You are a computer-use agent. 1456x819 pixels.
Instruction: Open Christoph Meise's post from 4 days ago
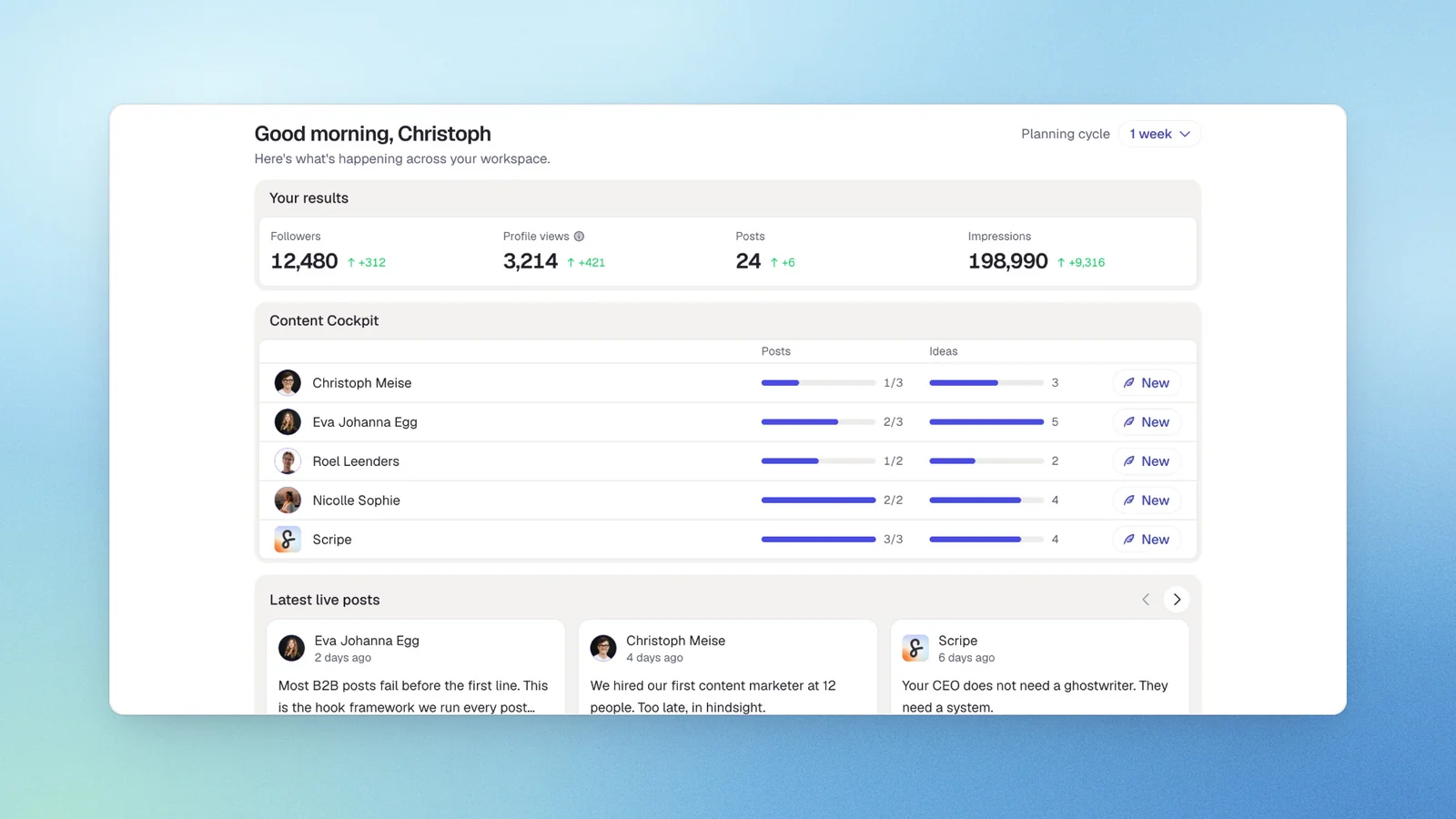727,668
